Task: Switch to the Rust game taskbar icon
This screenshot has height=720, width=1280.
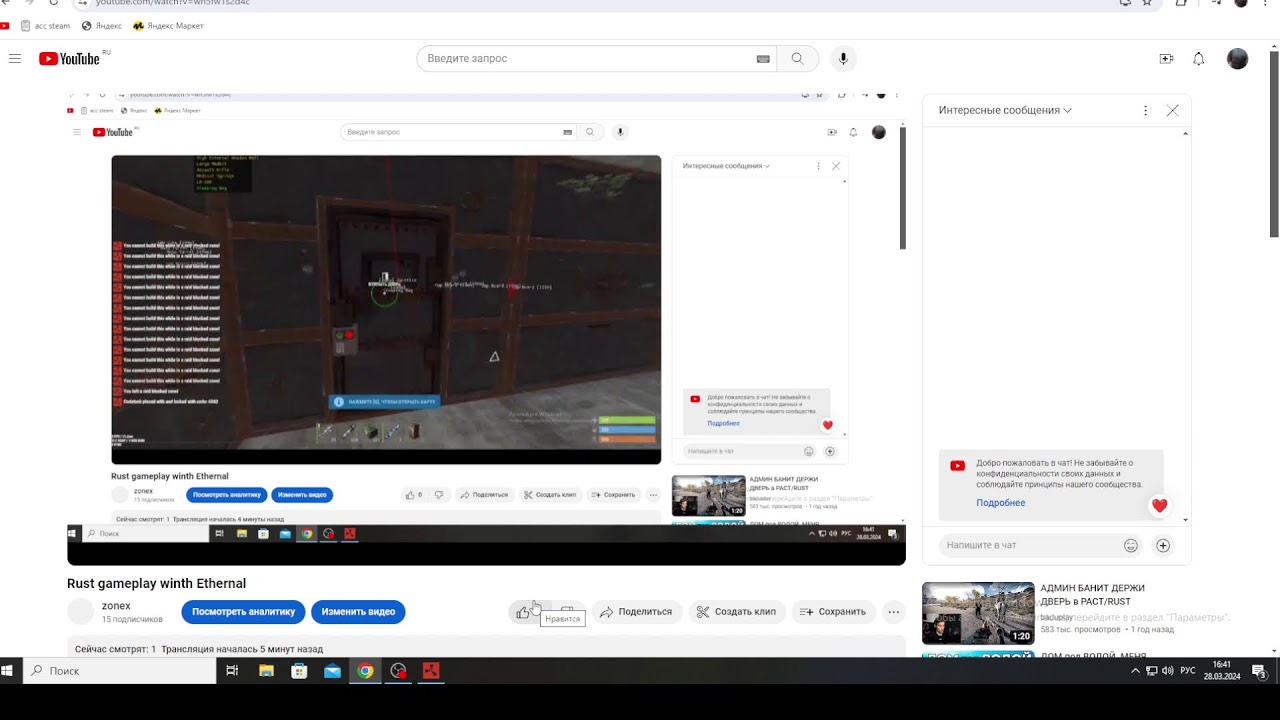Action: pyautogui.click(x=431, y=671)
